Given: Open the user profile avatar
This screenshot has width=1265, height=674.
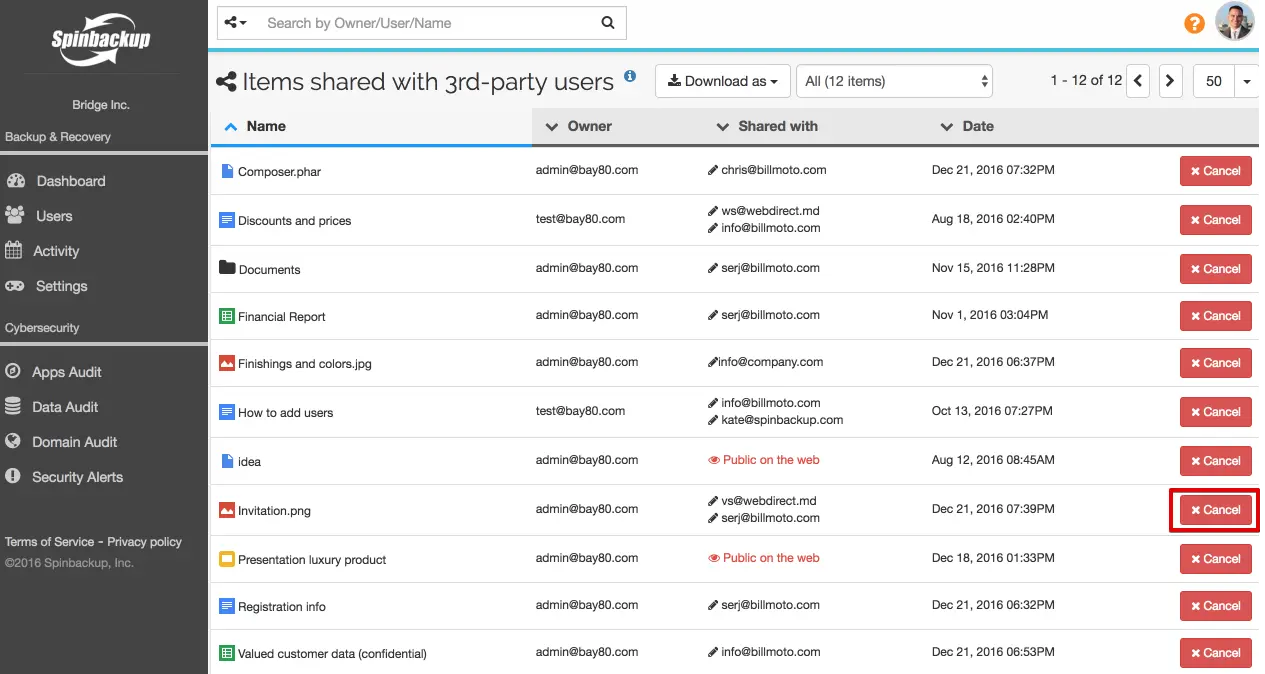Looking at the screenshot, I should click(x=1234, y=22).
